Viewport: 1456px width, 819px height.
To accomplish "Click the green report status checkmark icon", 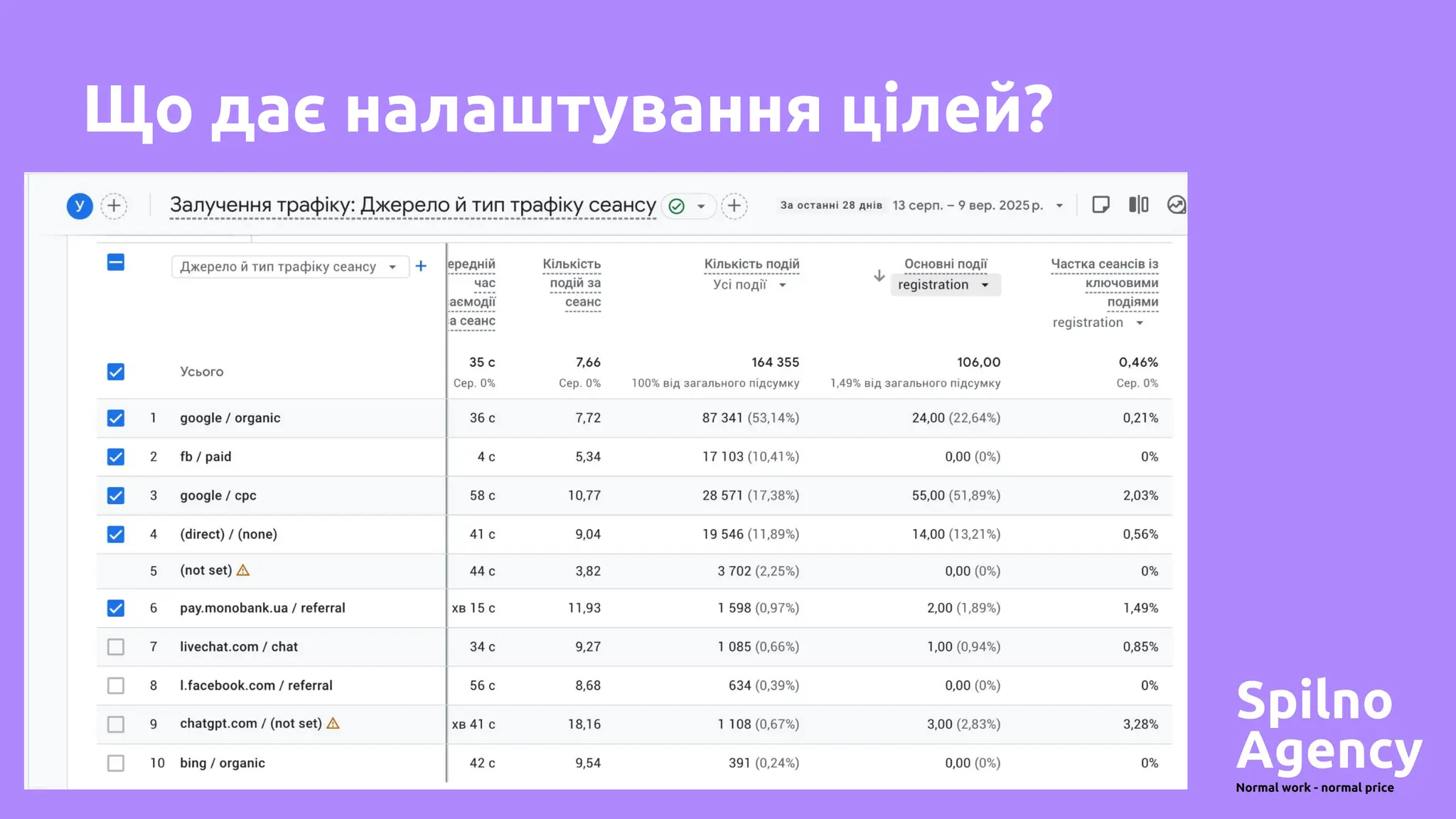I will coord(677,206).
